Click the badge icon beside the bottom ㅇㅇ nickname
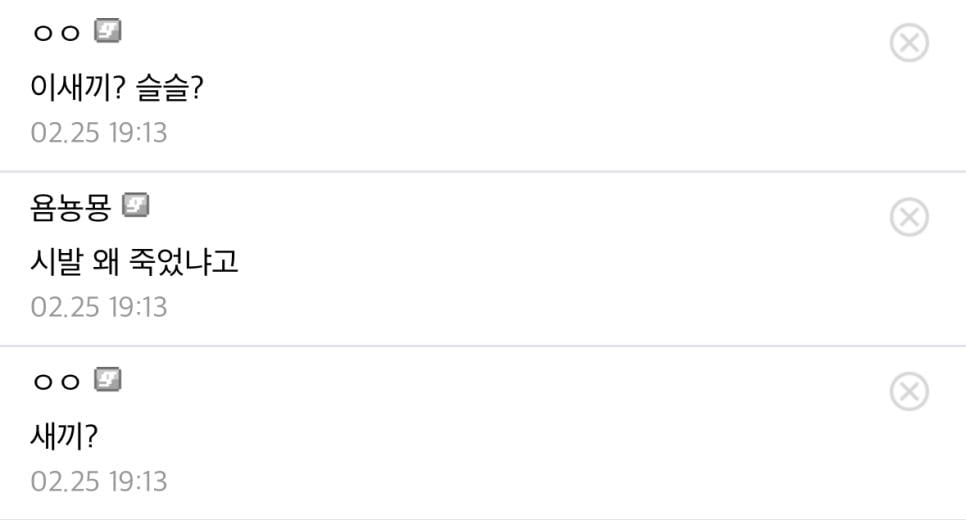 107,380
